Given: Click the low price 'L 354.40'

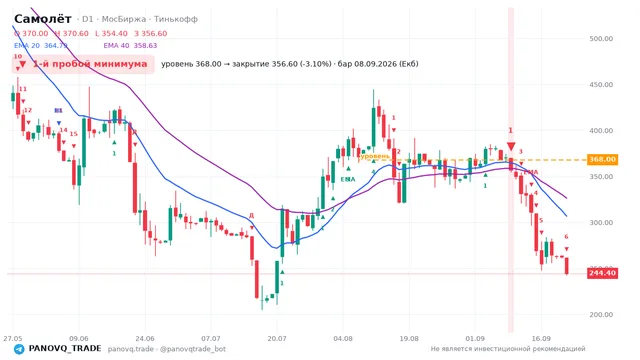Looking at the screenshot, I should 111,33.
